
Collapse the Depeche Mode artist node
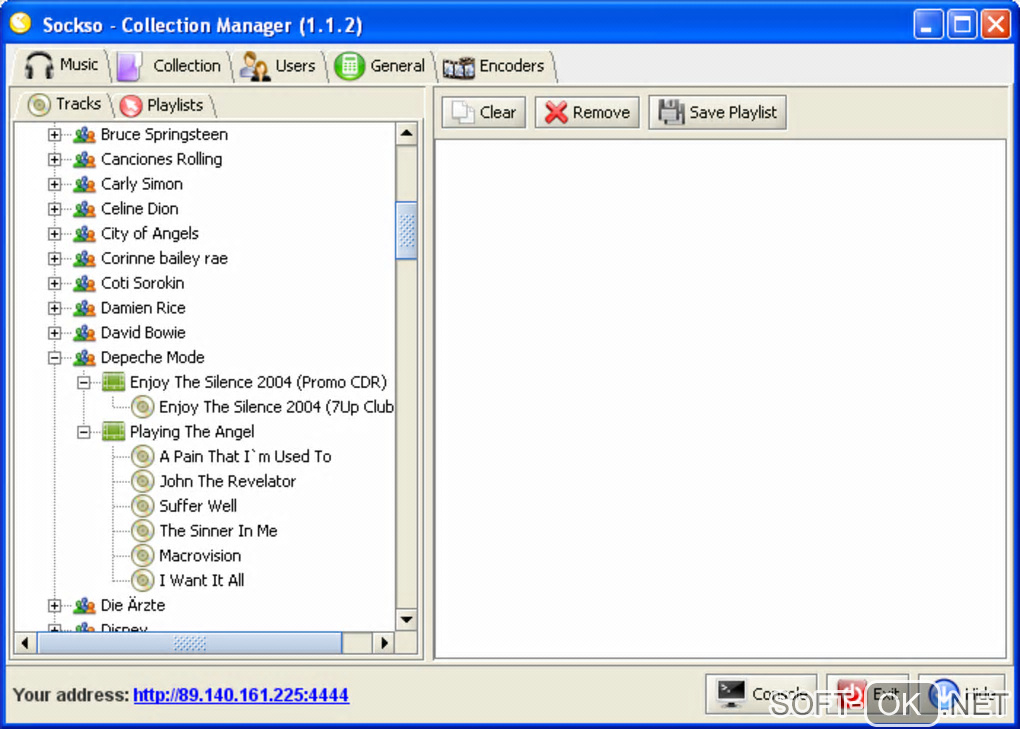coord(55,357)
